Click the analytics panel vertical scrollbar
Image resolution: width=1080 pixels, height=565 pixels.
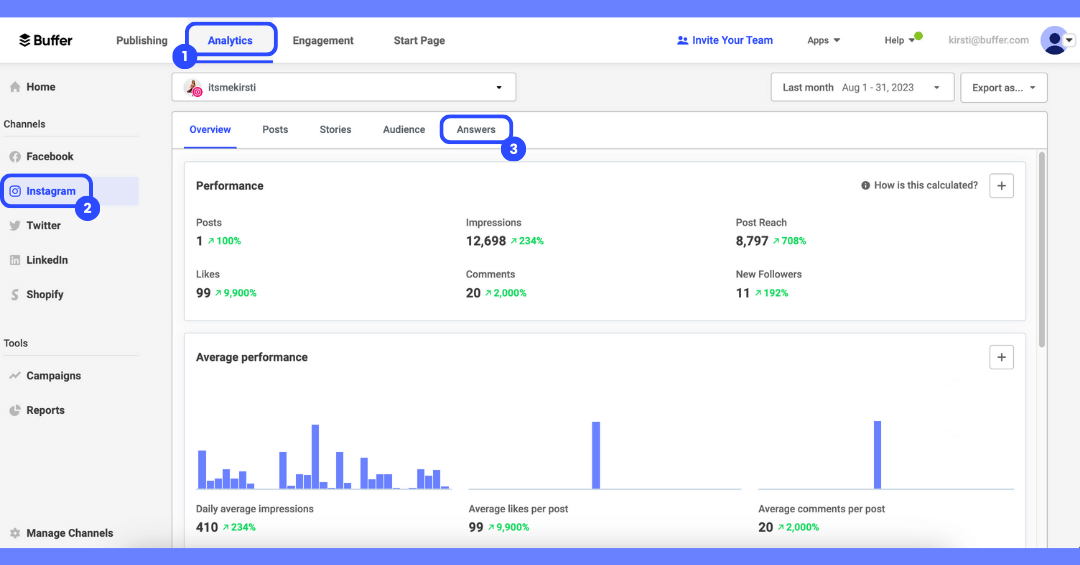[1041, 249]
